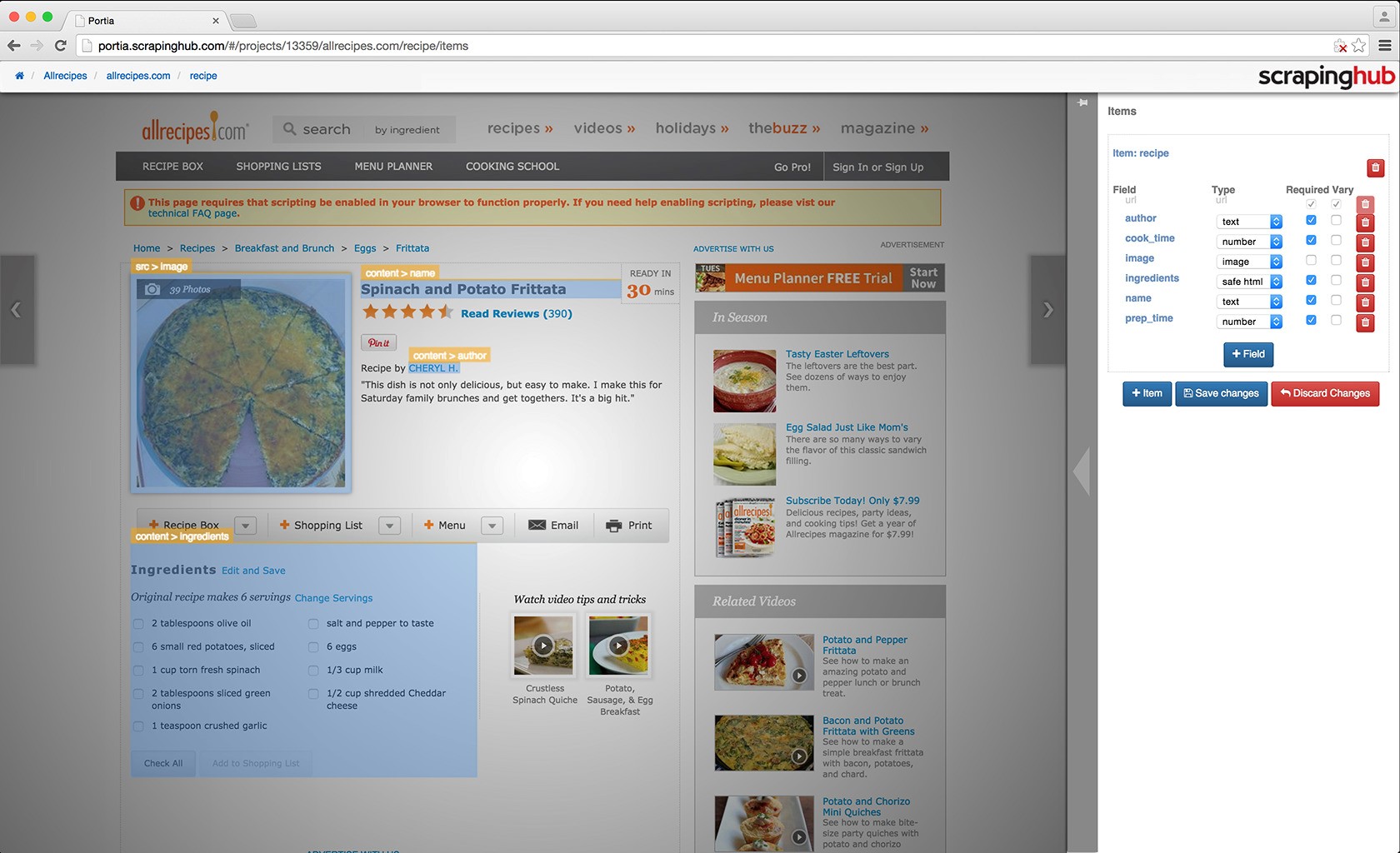Click the pin icon on Items panel
The image size is (1400, 853).
(x=1082, y=102)
